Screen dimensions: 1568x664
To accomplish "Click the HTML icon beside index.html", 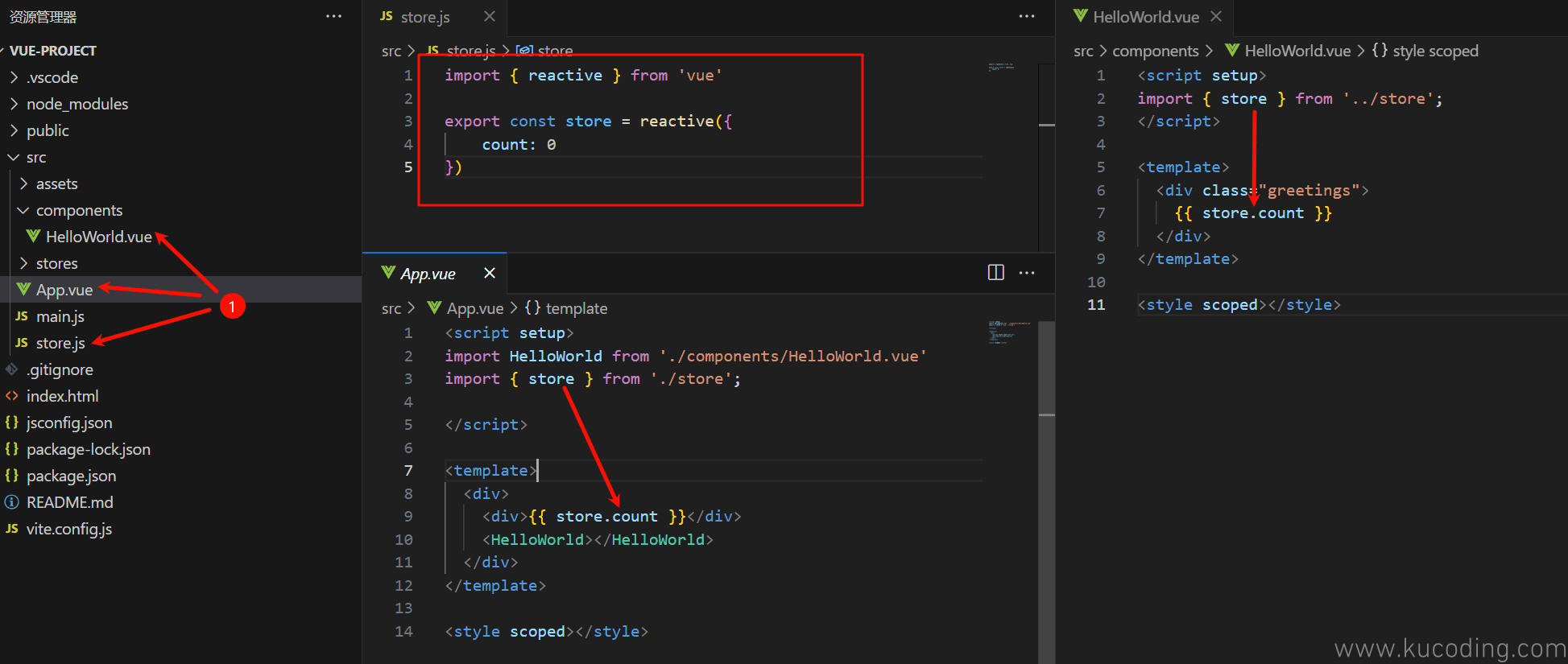I will tap(12, 396).
